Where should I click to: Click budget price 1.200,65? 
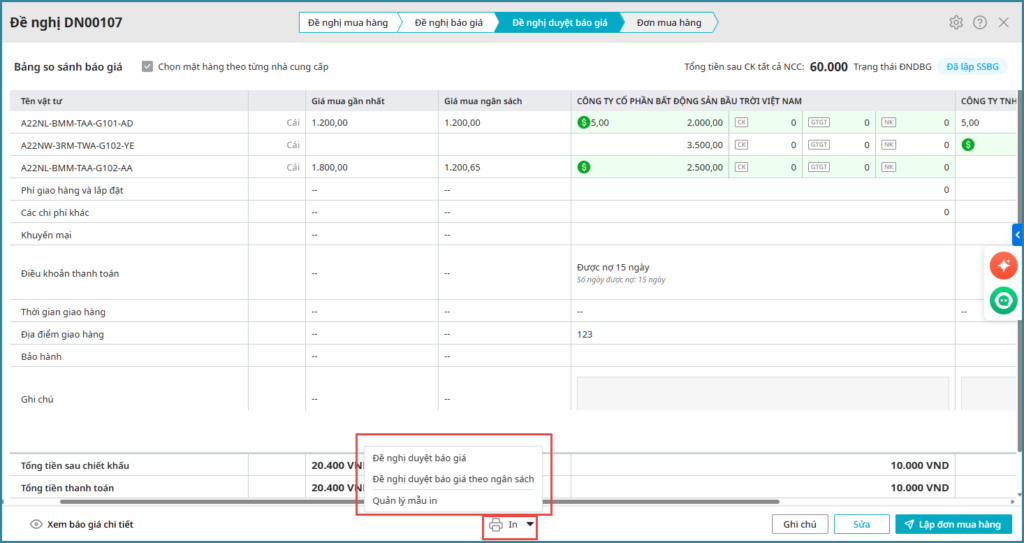[x=462, y=167]
